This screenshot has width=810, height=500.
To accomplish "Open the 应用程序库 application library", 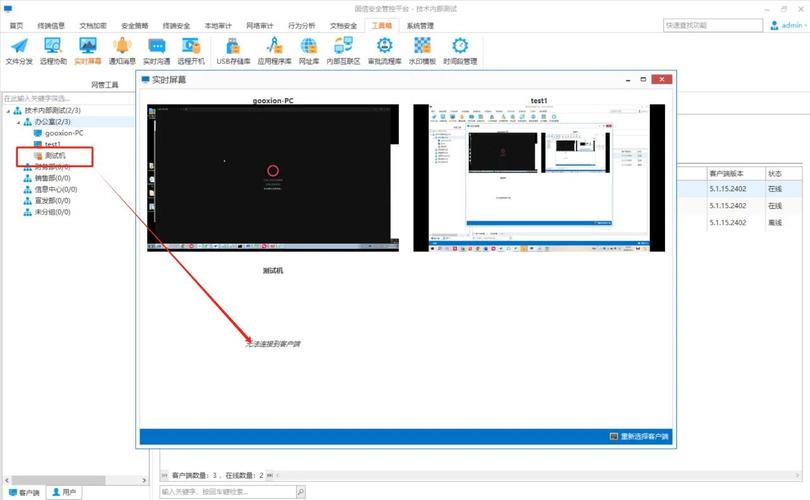I will [273, 50].
